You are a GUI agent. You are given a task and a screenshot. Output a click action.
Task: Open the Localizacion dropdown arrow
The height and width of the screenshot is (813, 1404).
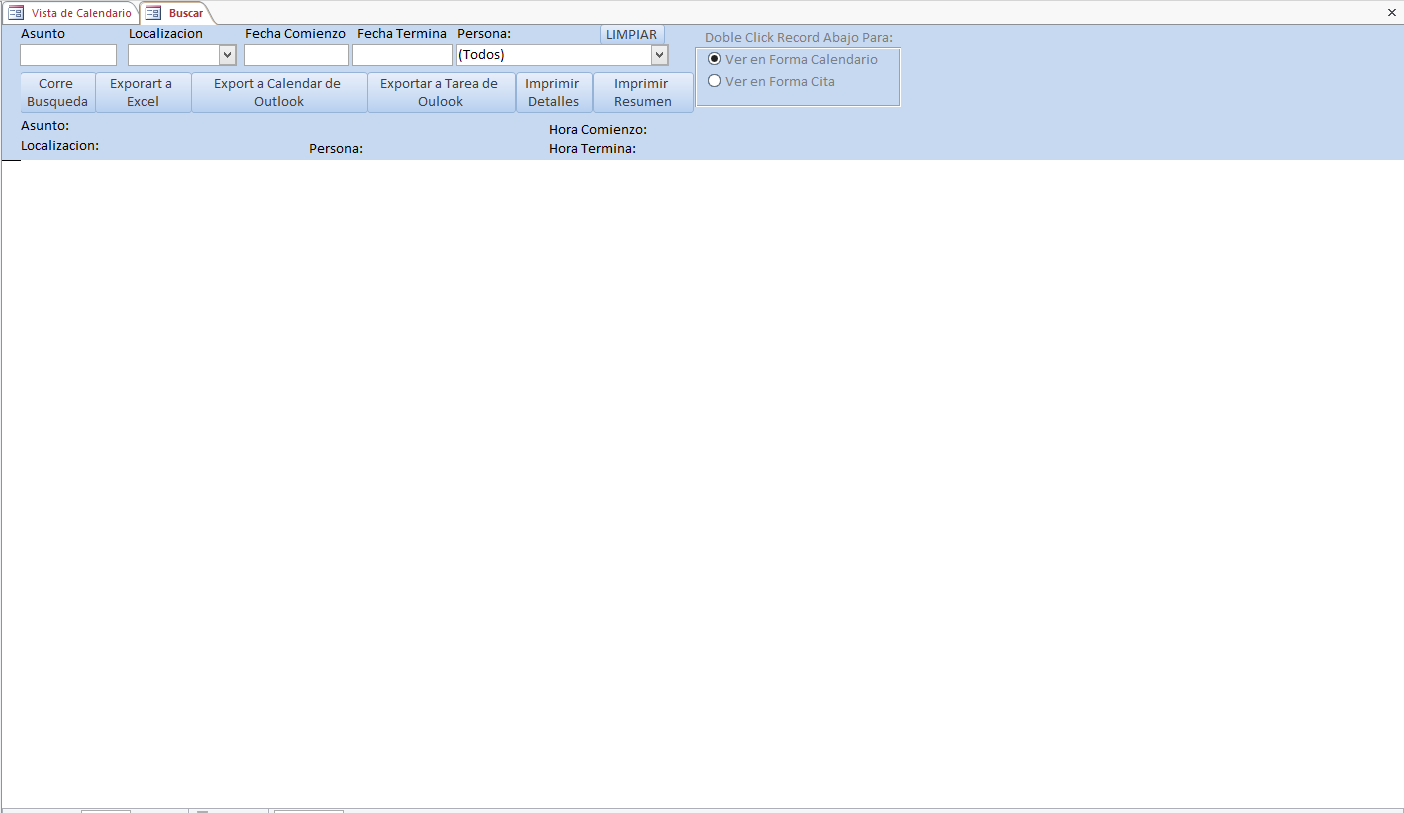click(227, 55)
